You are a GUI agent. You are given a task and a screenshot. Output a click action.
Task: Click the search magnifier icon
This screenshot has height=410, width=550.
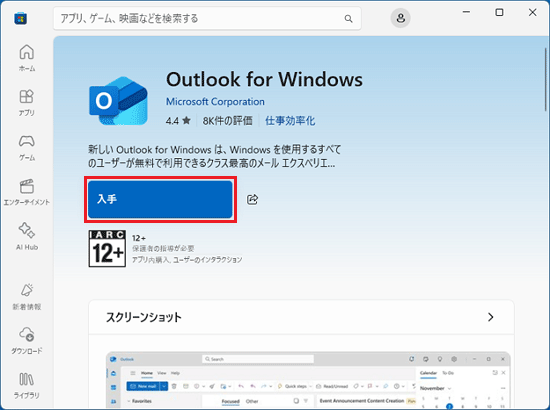348,19
